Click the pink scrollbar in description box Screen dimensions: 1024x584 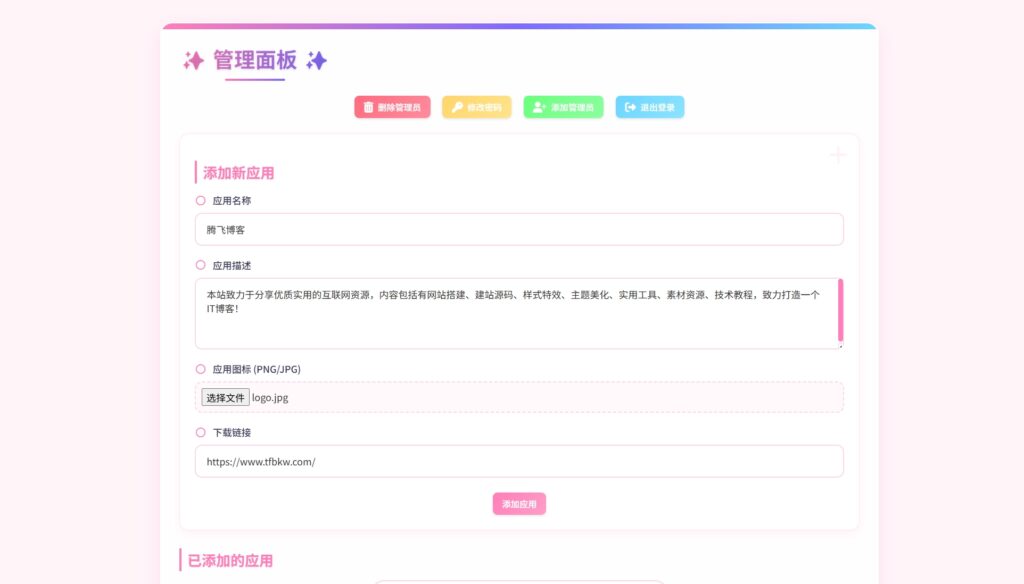pyautogui.click(x=840, y=310)
